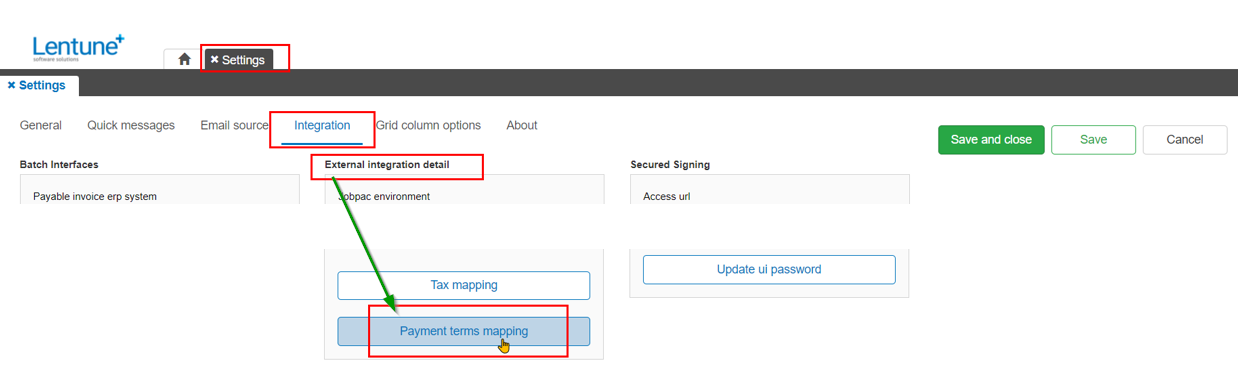Cancel the settings changes

(1185, 140)
